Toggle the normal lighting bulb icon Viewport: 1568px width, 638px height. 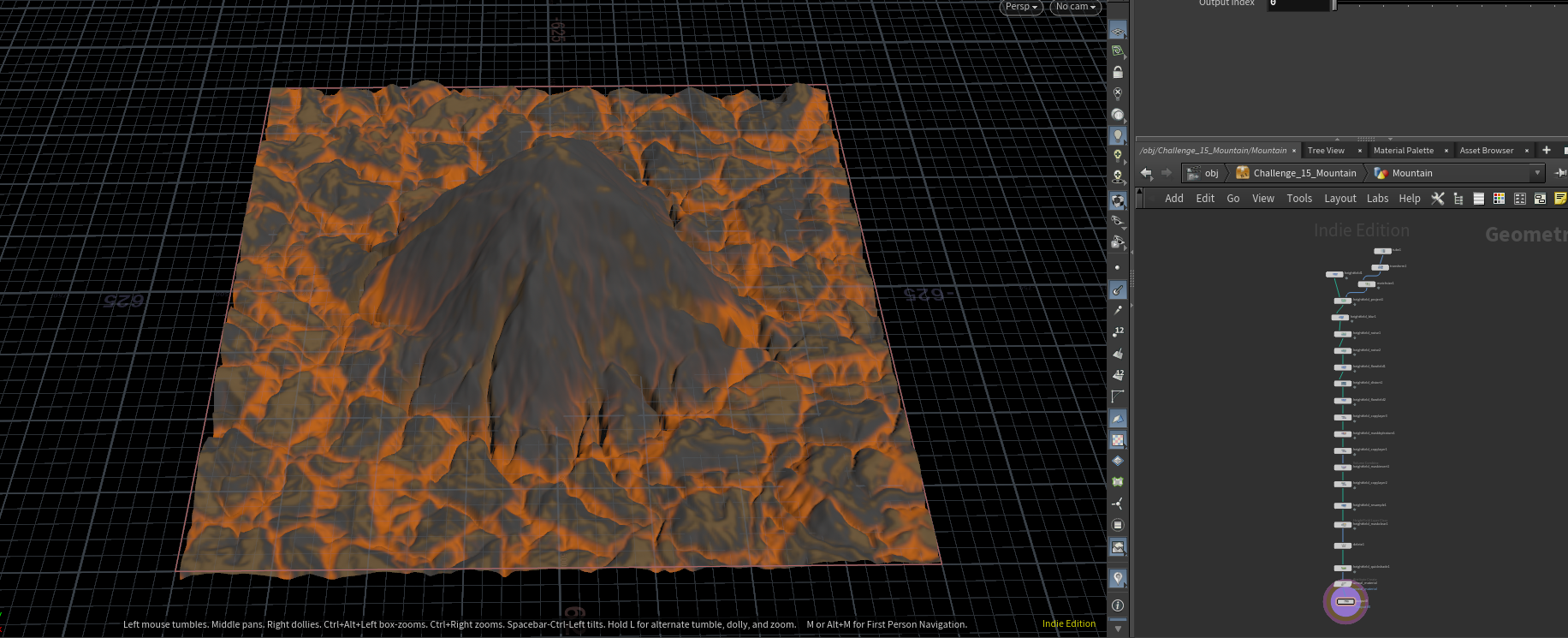1118,135
